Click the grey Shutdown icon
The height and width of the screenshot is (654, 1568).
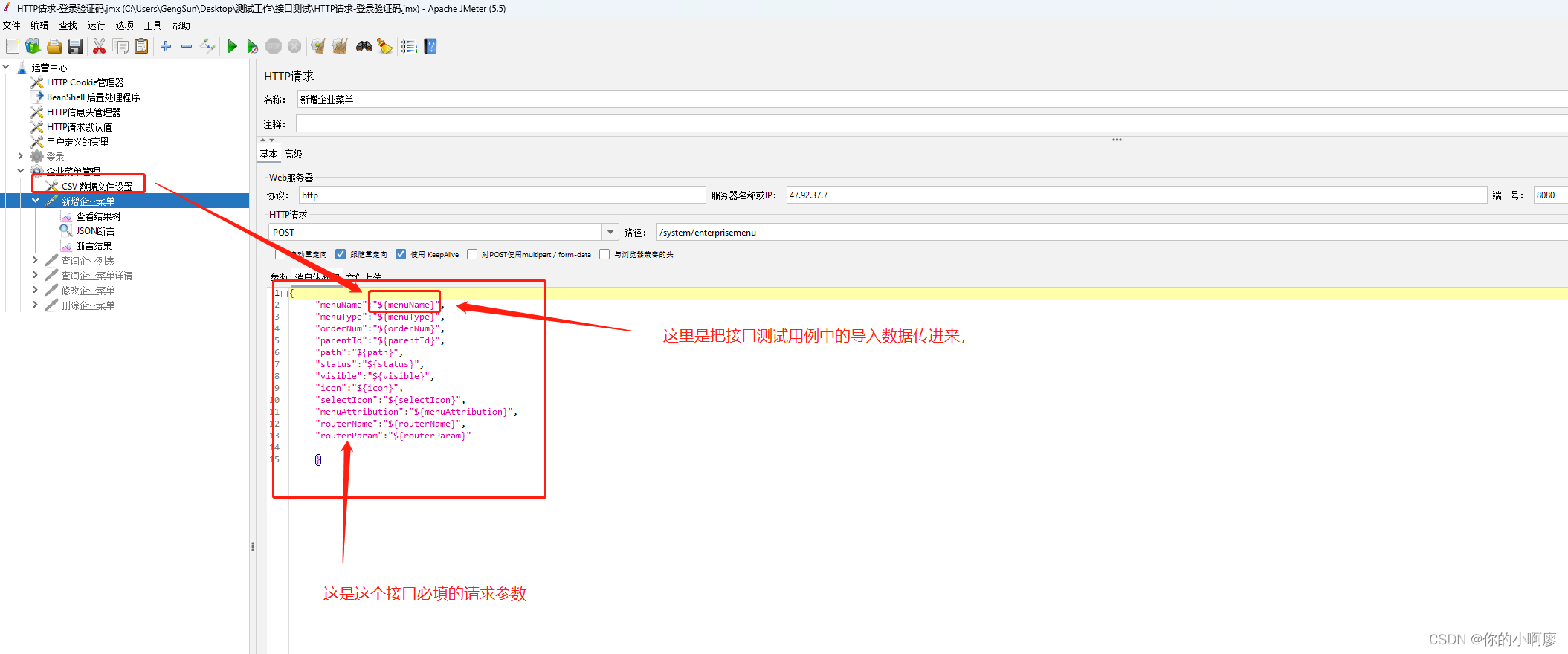click(294, 46)
